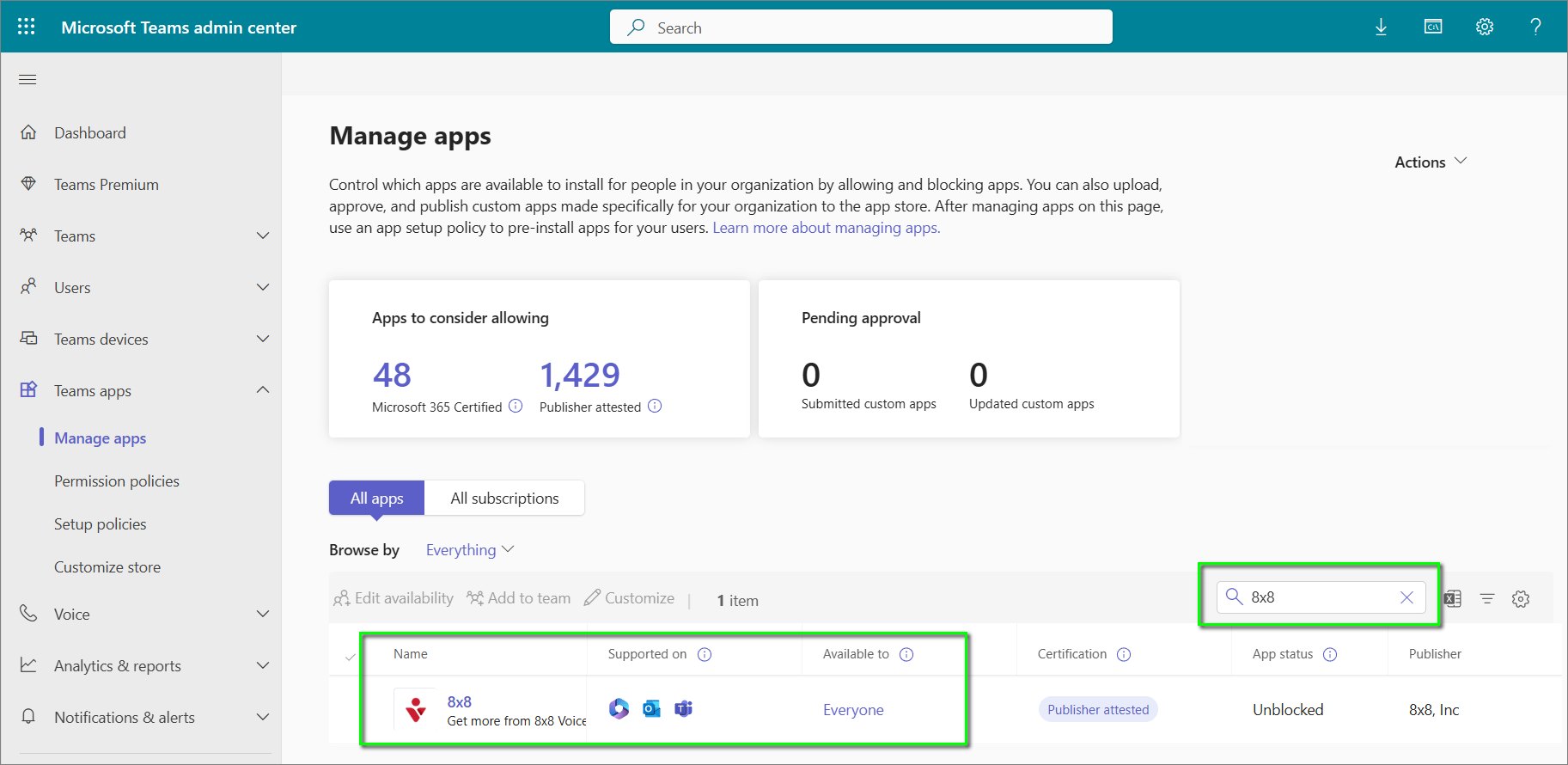
Task: Open the filter icon above table
Action: click(1487, 598)
